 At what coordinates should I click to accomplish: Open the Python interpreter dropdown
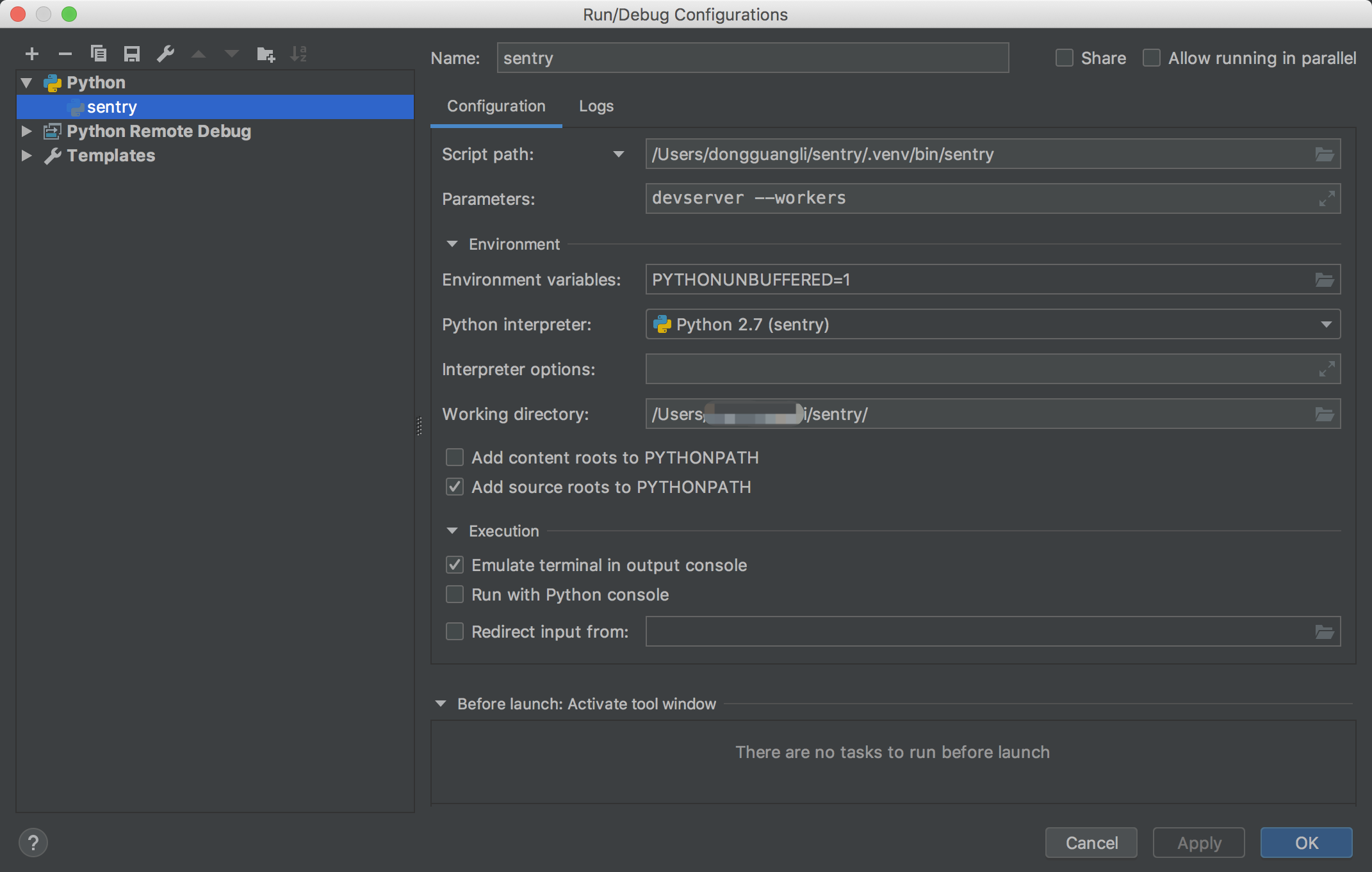[1326, 325]
